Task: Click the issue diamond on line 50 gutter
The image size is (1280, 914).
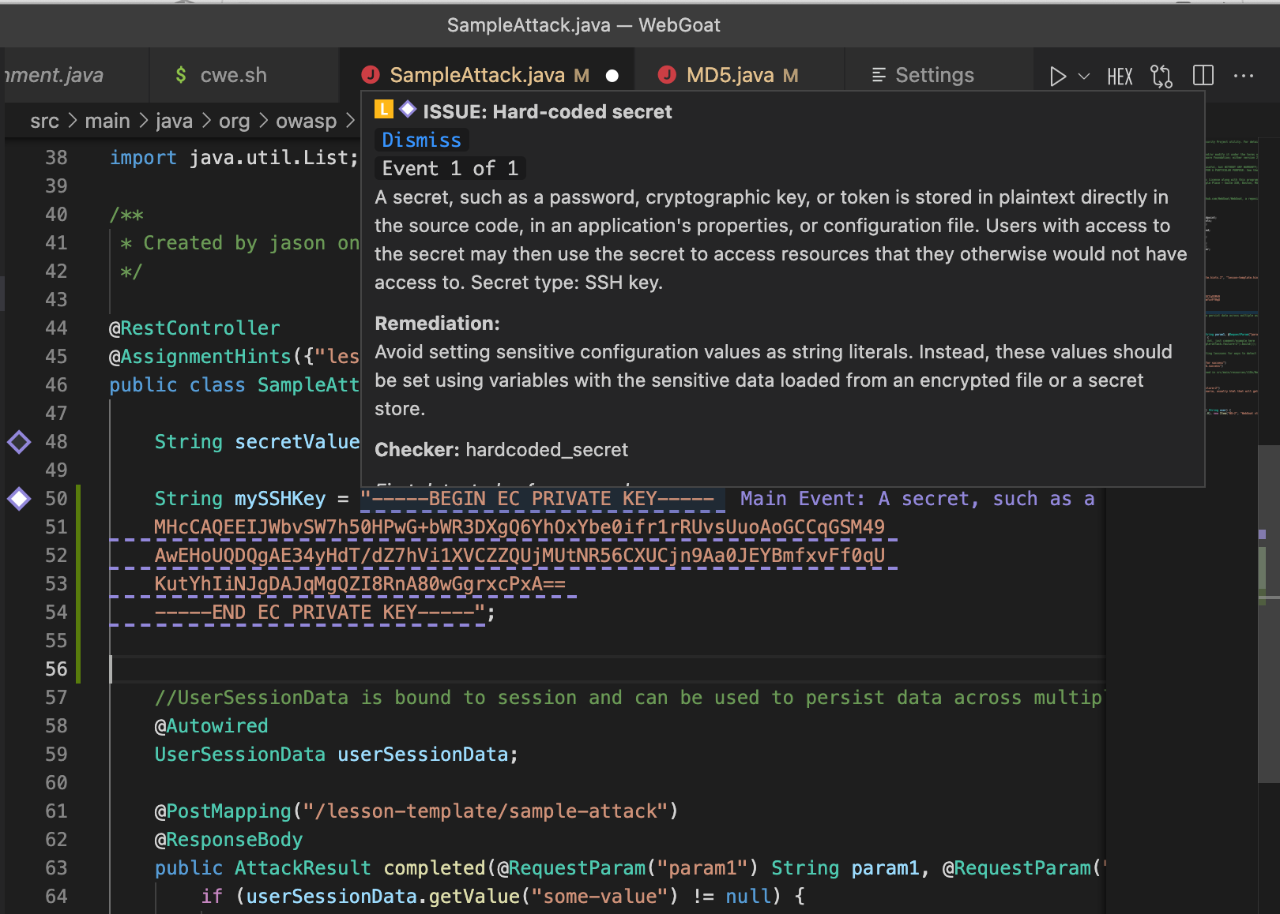Action: (x=19, y=499)
